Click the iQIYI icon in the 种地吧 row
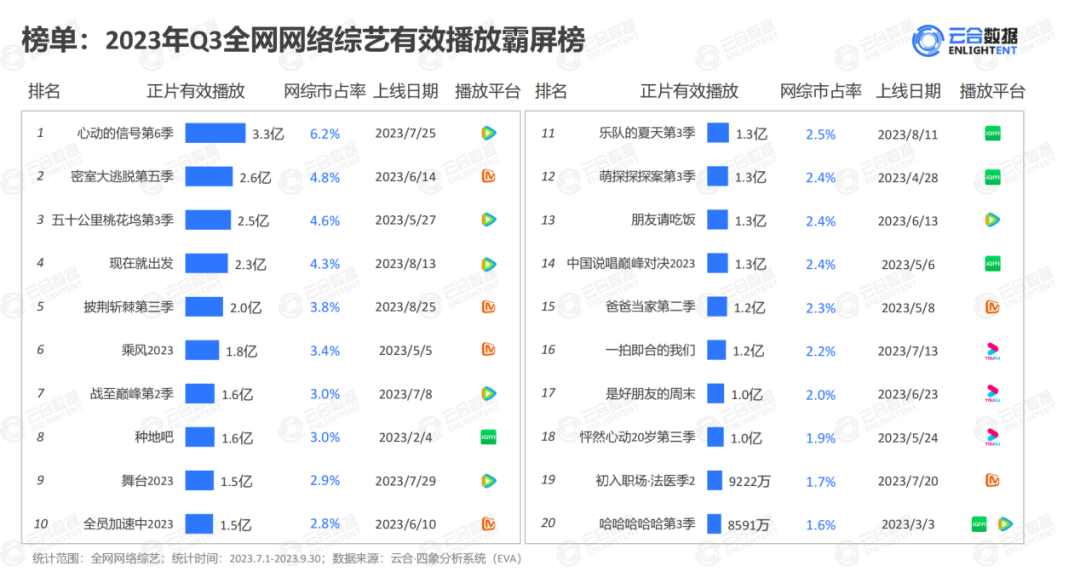Viewport: 1080px width, 583px height. [x=489, y=437]
